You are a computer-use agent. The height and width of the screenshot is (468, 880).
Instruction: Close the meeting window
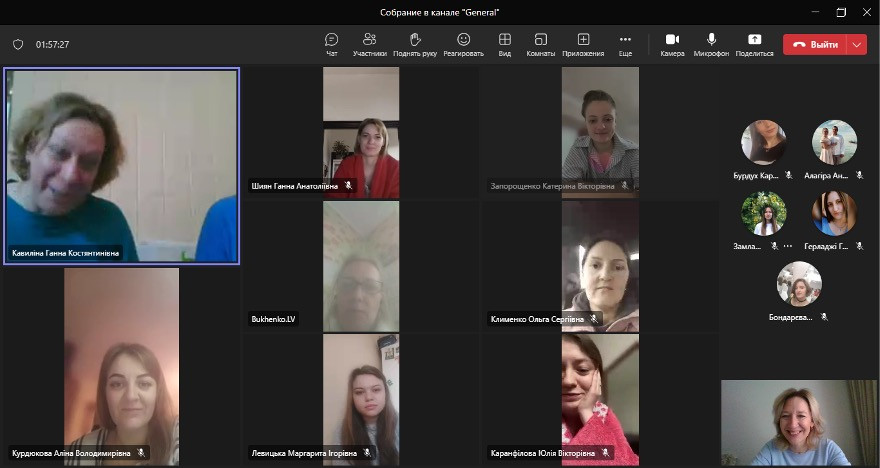point(867,12)
